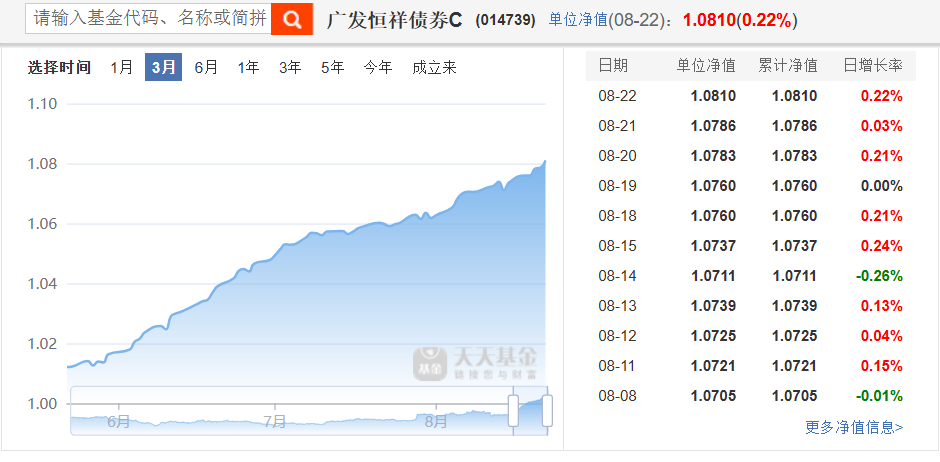Select the 08-22 date cell
Screen dimensions: 940x462
(x=617, y=96)
